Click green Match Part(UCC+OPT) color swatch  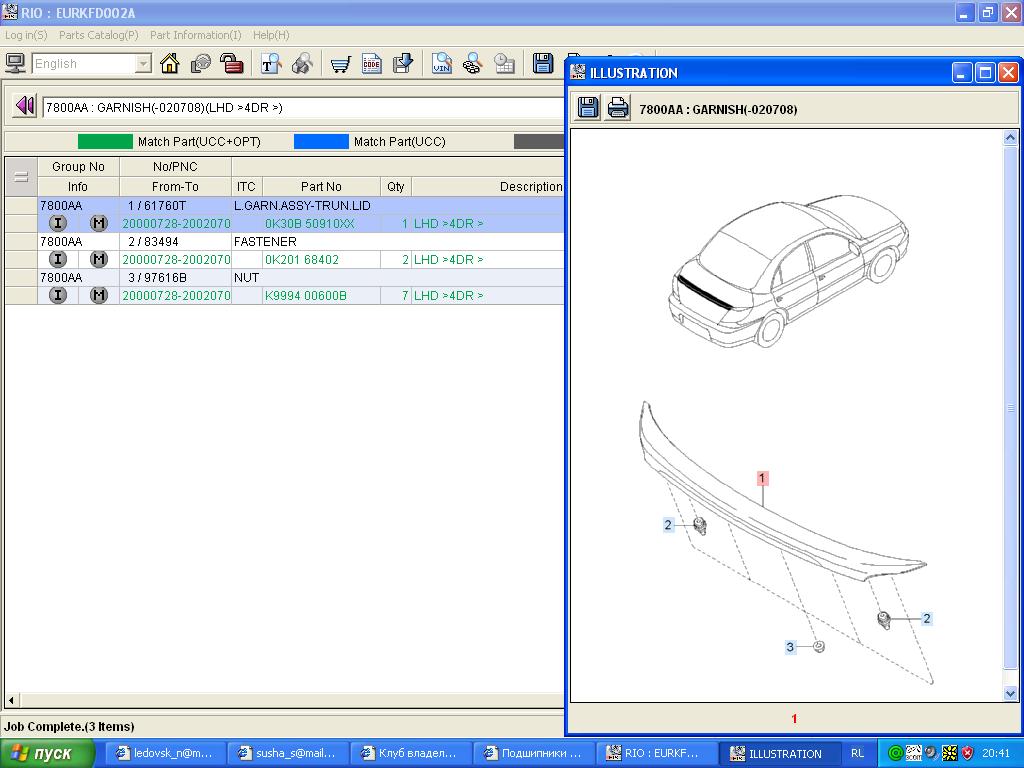click(105, 142)
